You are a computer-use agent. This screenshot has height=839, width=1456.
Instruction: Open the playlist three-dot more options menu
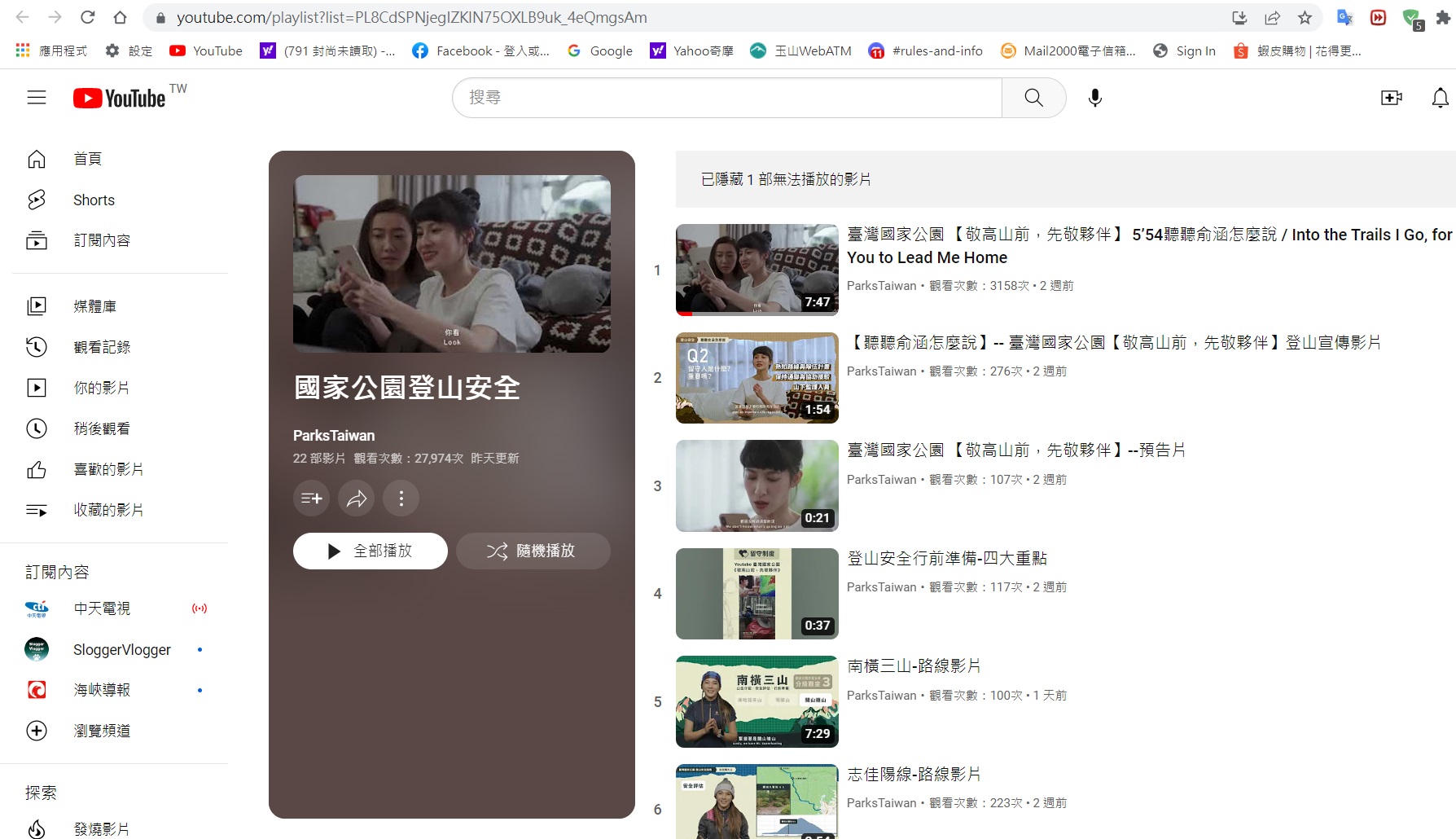pyautogui.click(x=401, y=499)
